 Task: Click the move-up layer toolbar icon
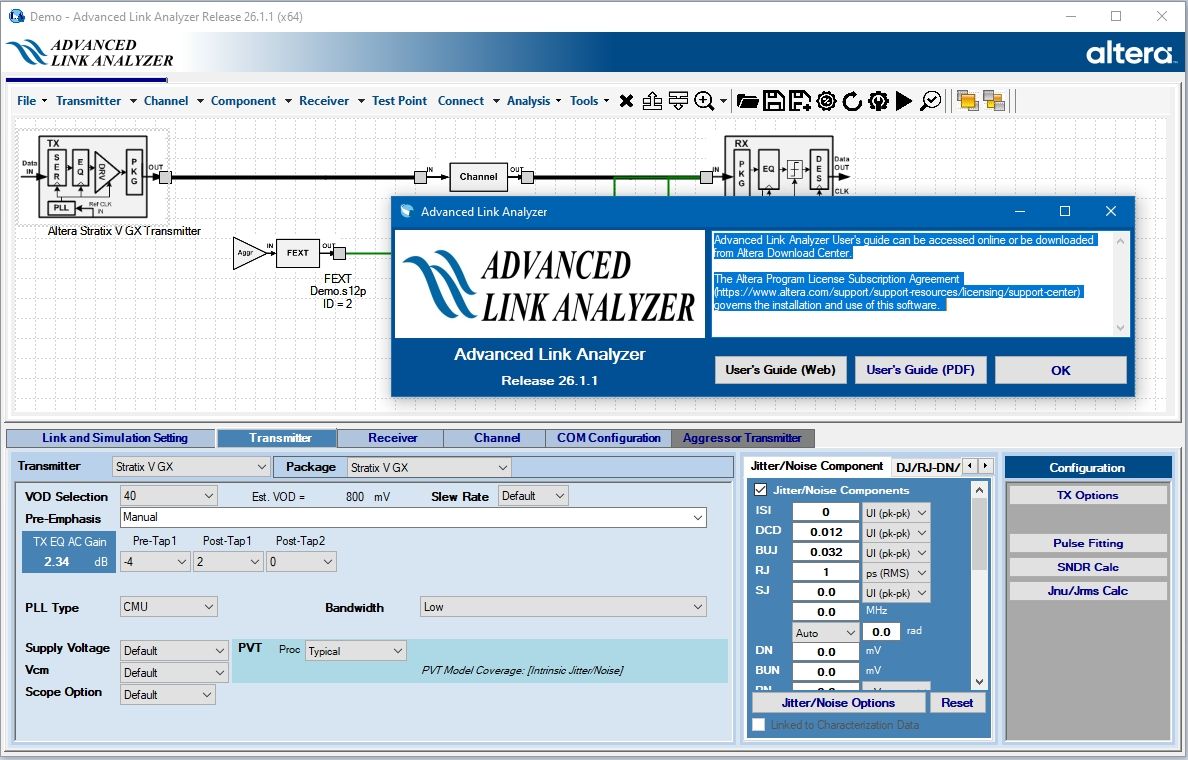(x=652, y=101)
